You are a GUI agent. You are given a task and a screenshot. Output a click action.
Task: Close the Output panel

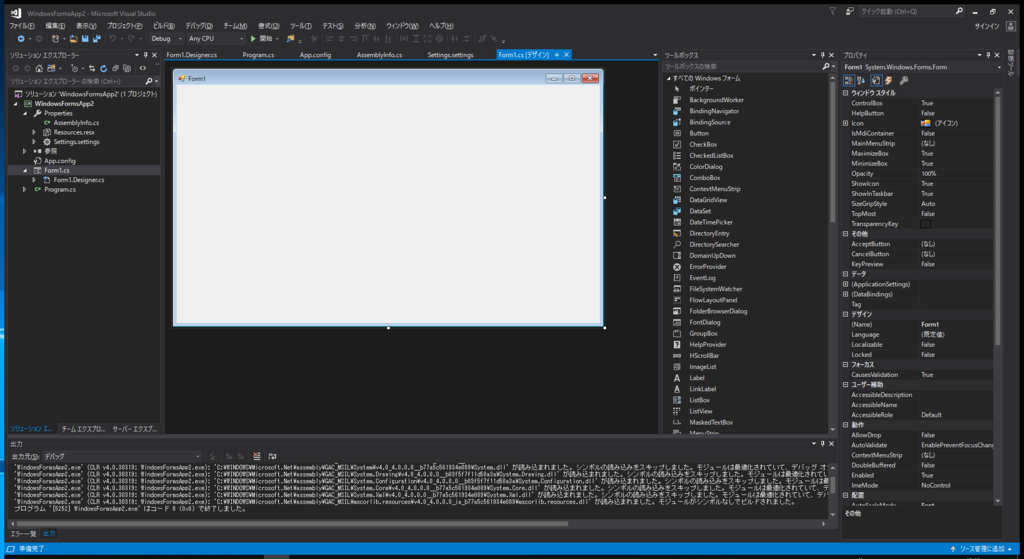pos(831,443)
